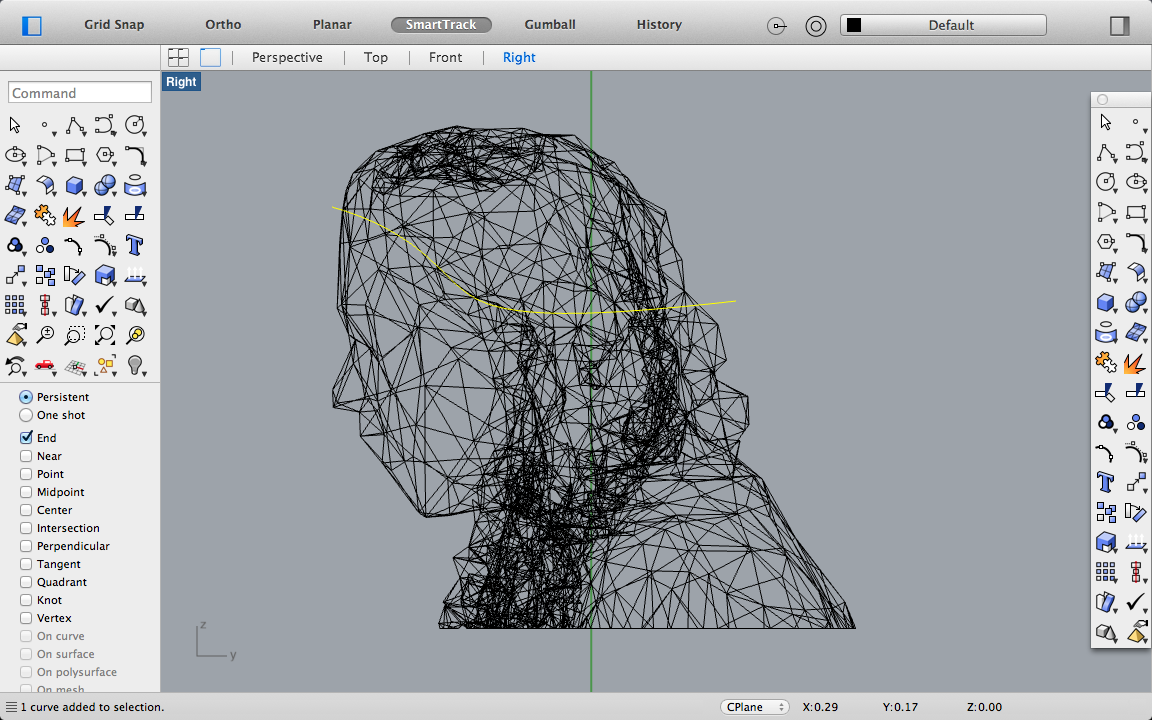Screen dimensions: 1152x720
Task: Switch to the Top viewport tab
Action: point(376,57)
